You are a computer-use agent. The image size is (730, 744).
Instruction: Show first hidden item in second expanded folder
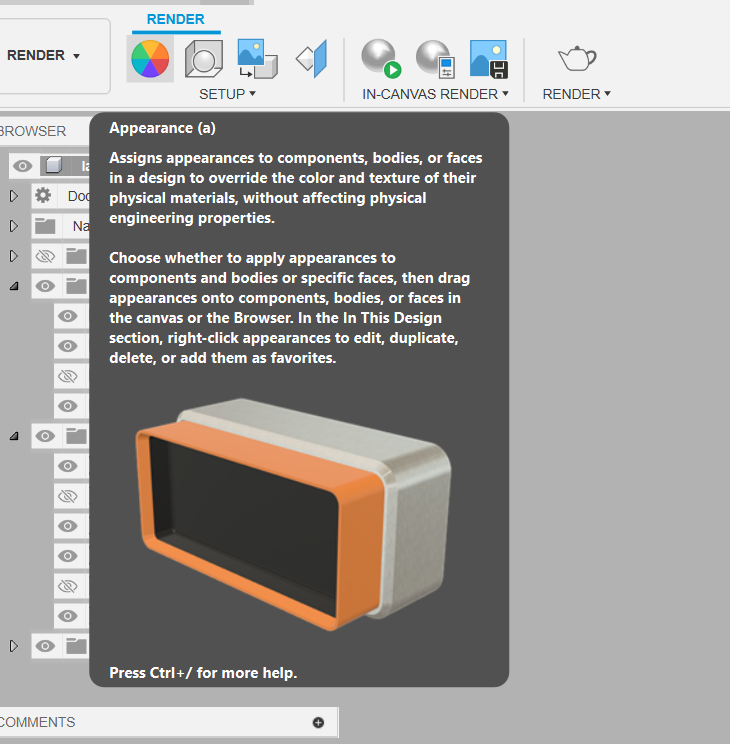pyautogui.click(x=67, y=496)
